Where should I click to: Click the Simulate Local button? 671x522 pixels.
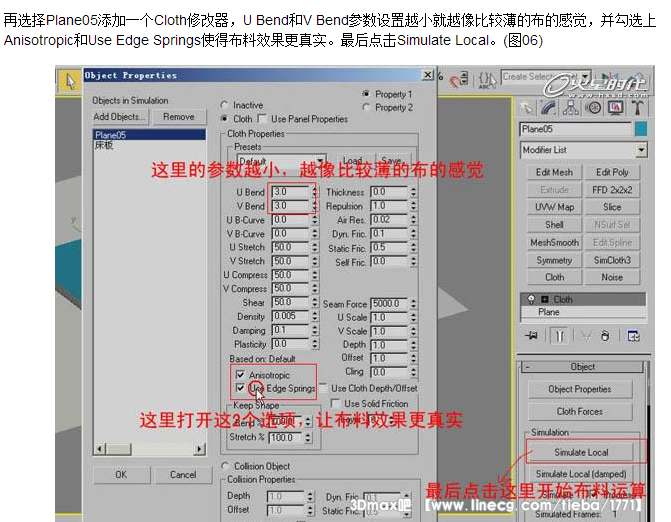click(x=583, y=452)
